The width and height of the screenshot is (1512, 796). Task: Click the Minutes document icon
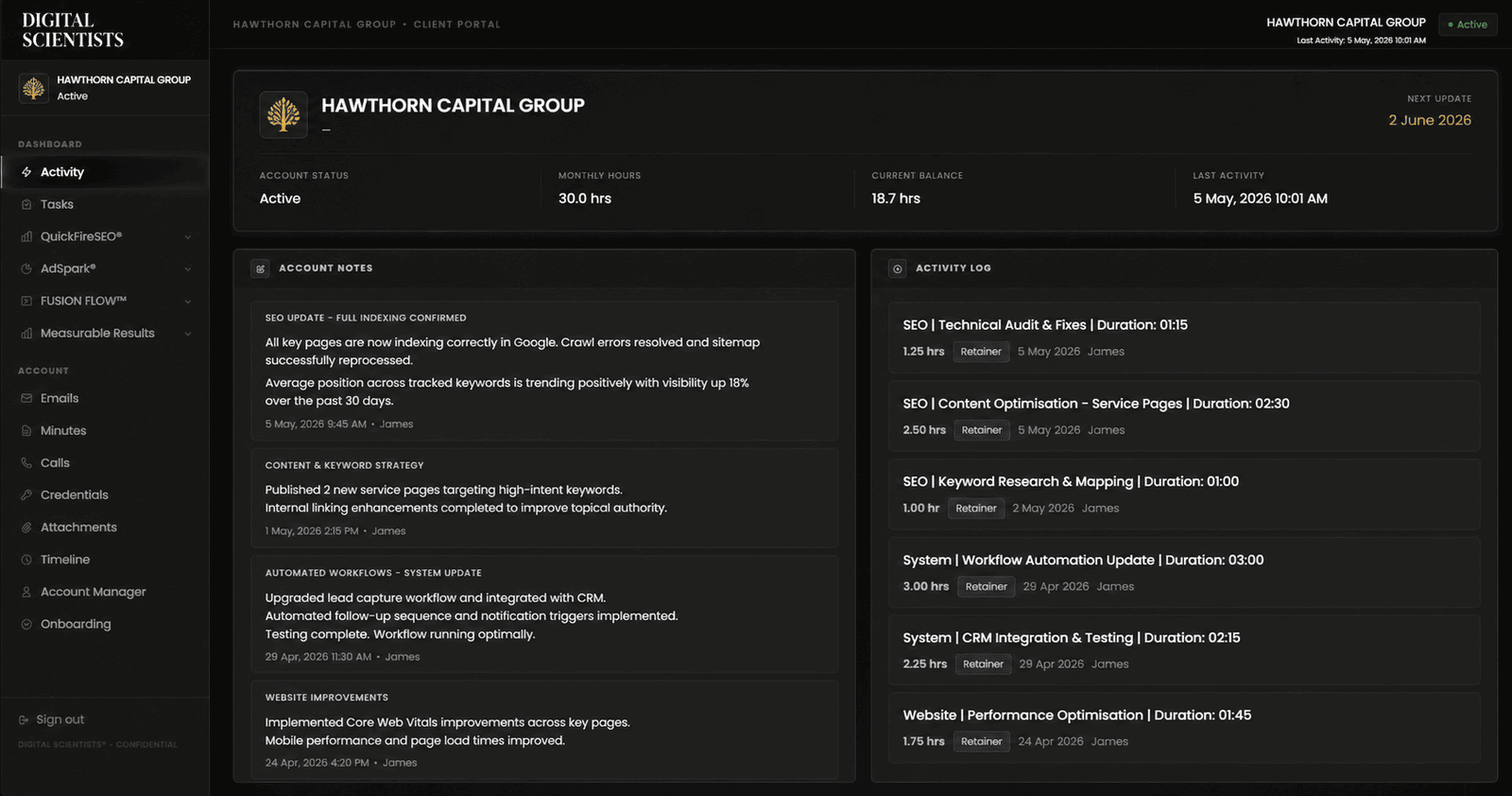26,430
